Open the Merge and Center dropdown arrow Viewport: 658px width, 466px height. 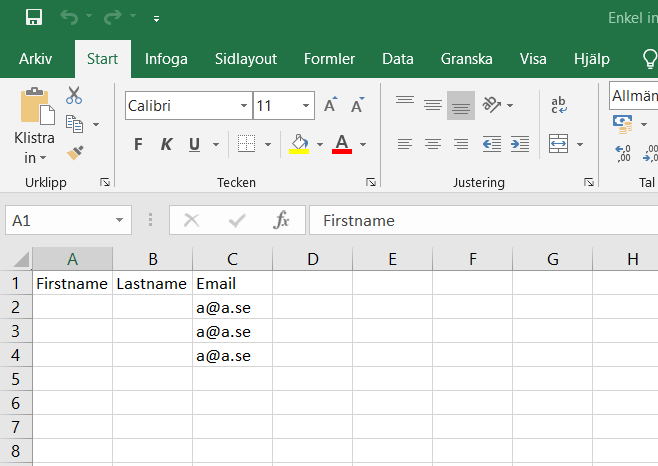pyautogui.click(x=580, y=145)
